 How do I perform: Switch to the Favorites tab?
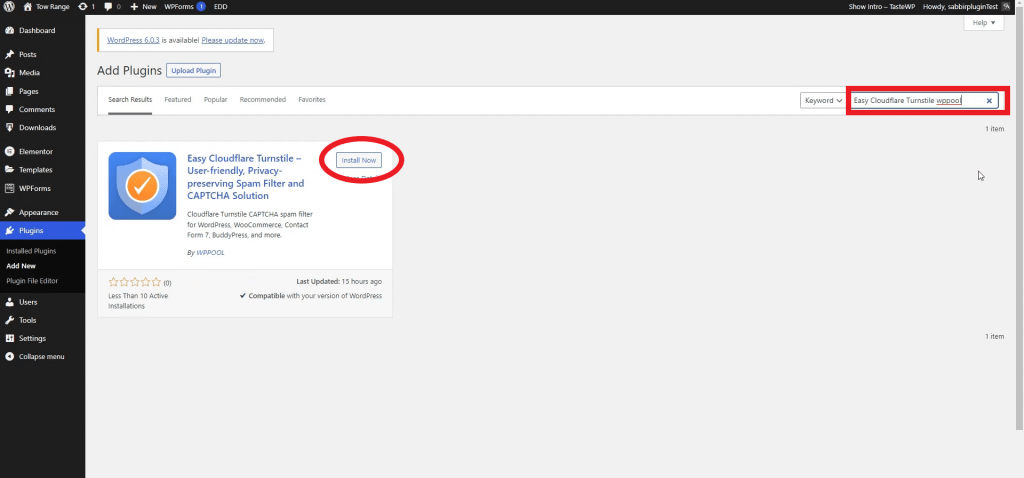[312, 100]
